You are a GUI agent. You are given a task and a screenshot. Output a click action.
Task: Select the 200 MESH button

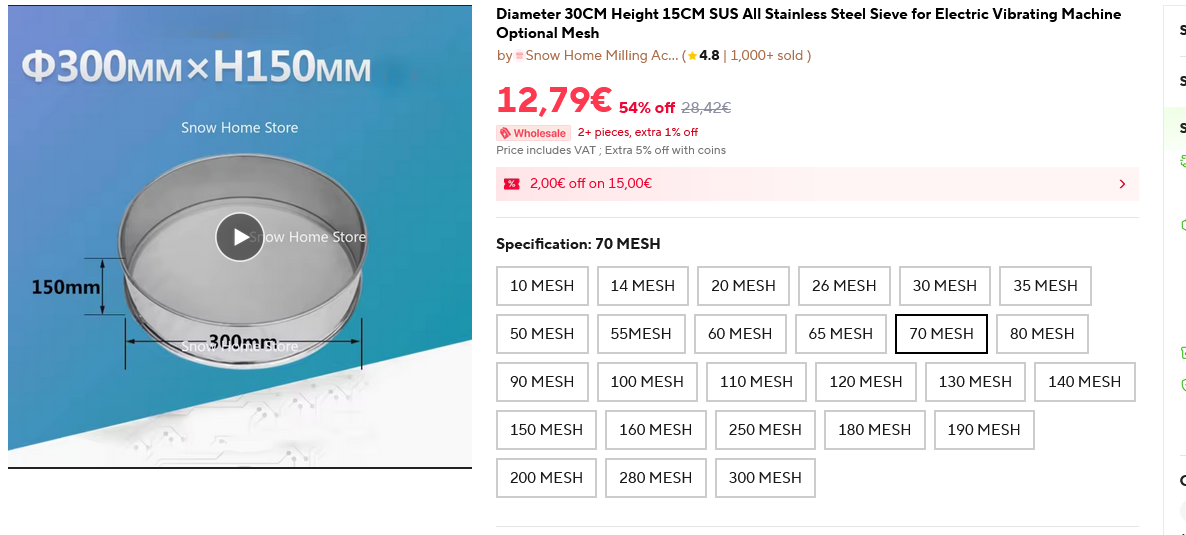(546, 478)
